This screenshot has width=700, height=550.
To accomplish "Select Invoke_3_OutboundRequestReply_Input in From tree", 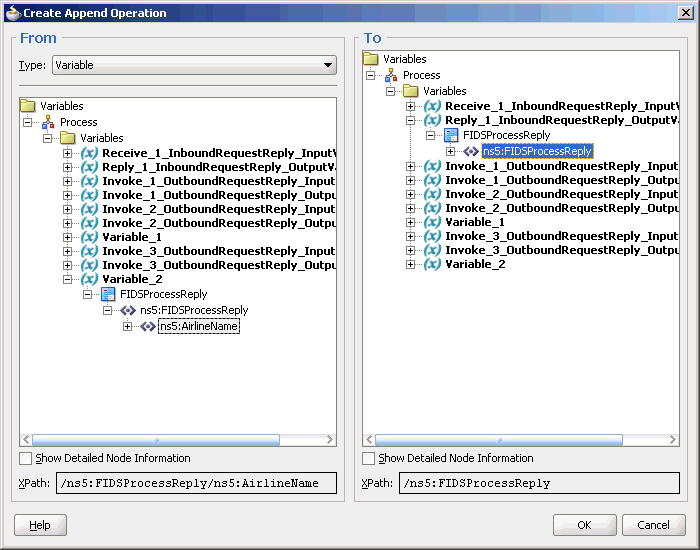I will pyautogui.click(x=219, y=251).
